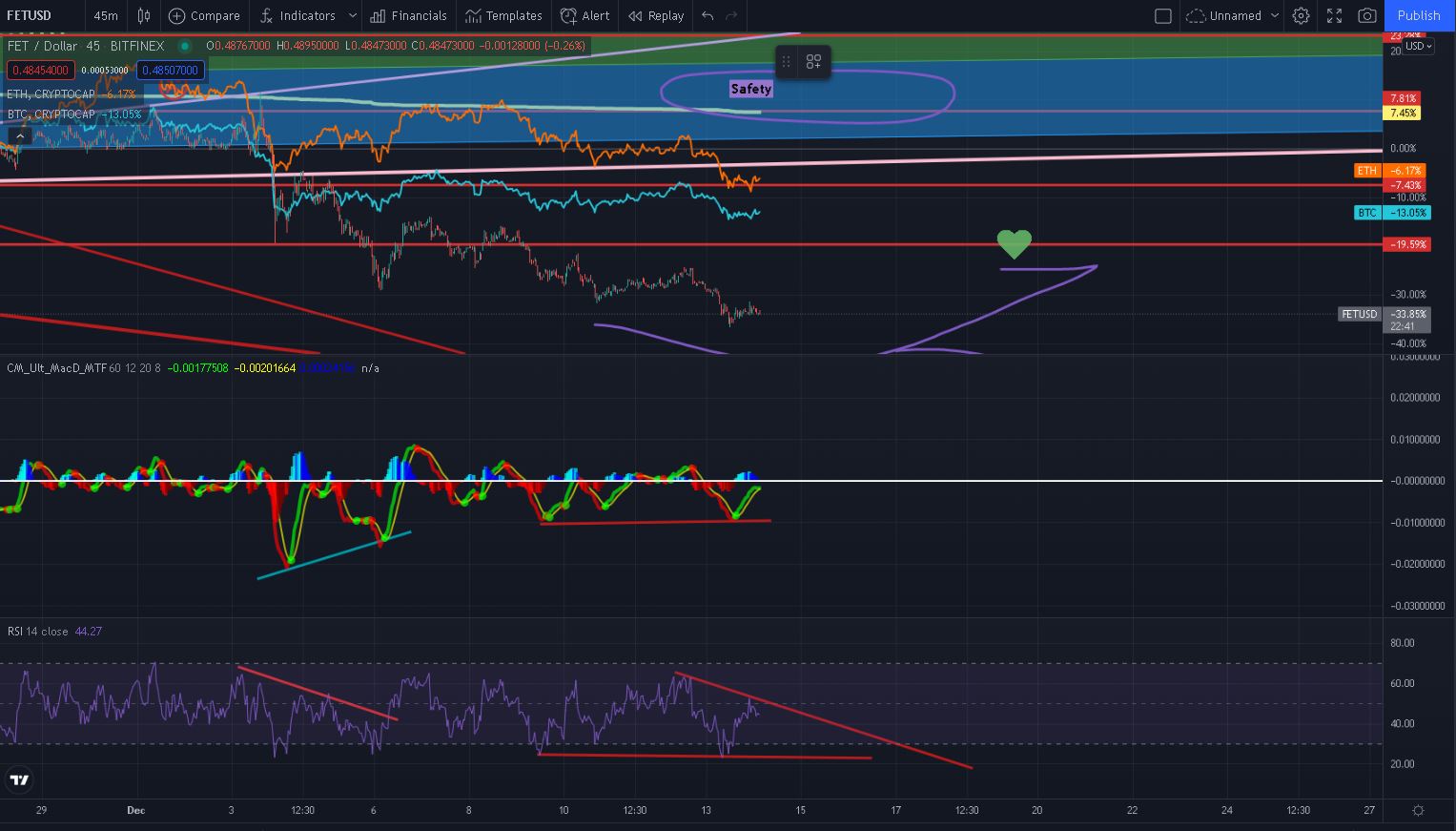Click the yellow 7.45% price label
Image resolution: width=1456 pixels, height=831 pixels.
[1403, 113]
